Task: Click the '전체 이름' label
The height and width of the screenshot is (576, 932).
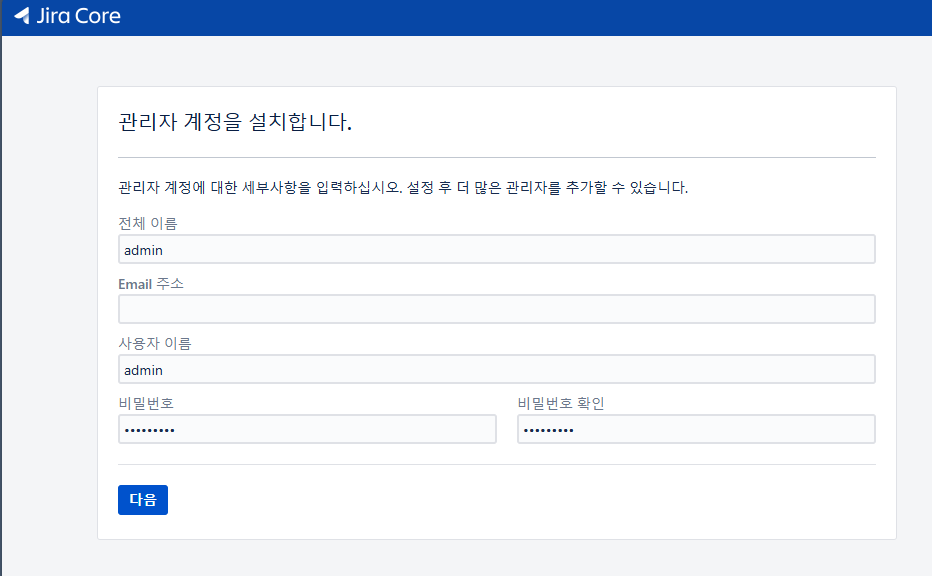Action: click(x=148, y=224)
